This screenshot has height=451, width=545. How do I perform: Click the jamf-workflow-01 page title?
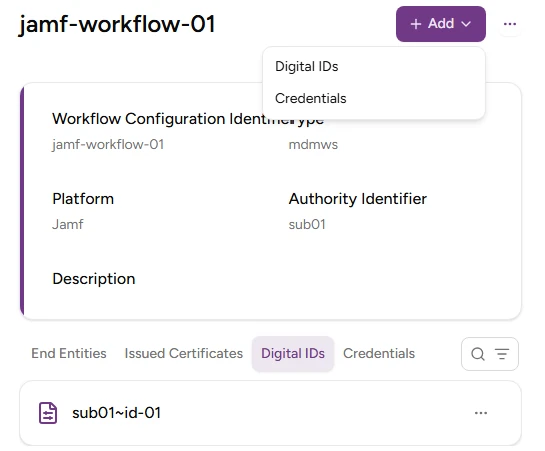(x=117, y=24)
